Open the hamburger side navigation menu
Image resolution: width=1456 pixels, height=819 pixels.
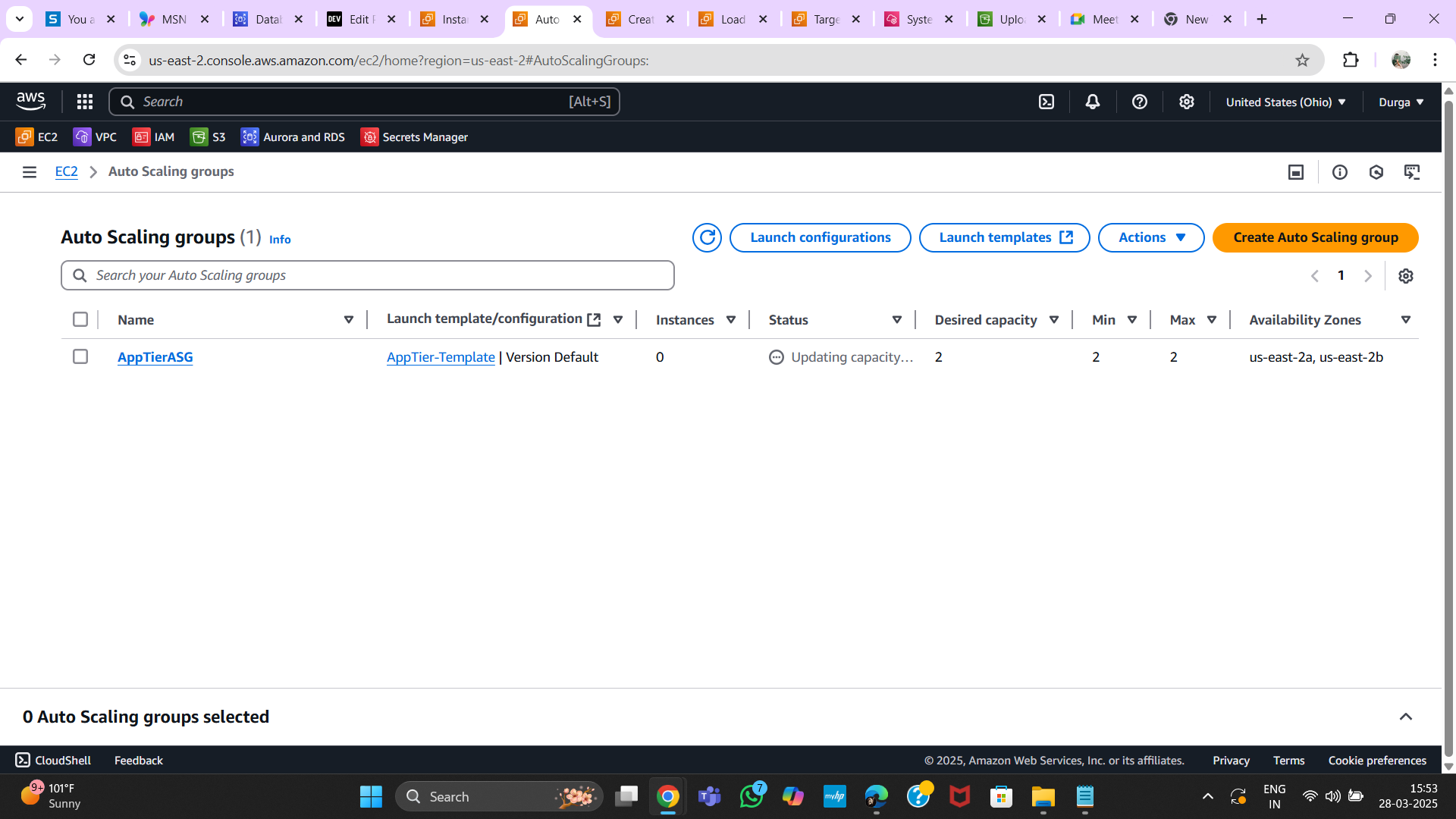coord(30,172)
